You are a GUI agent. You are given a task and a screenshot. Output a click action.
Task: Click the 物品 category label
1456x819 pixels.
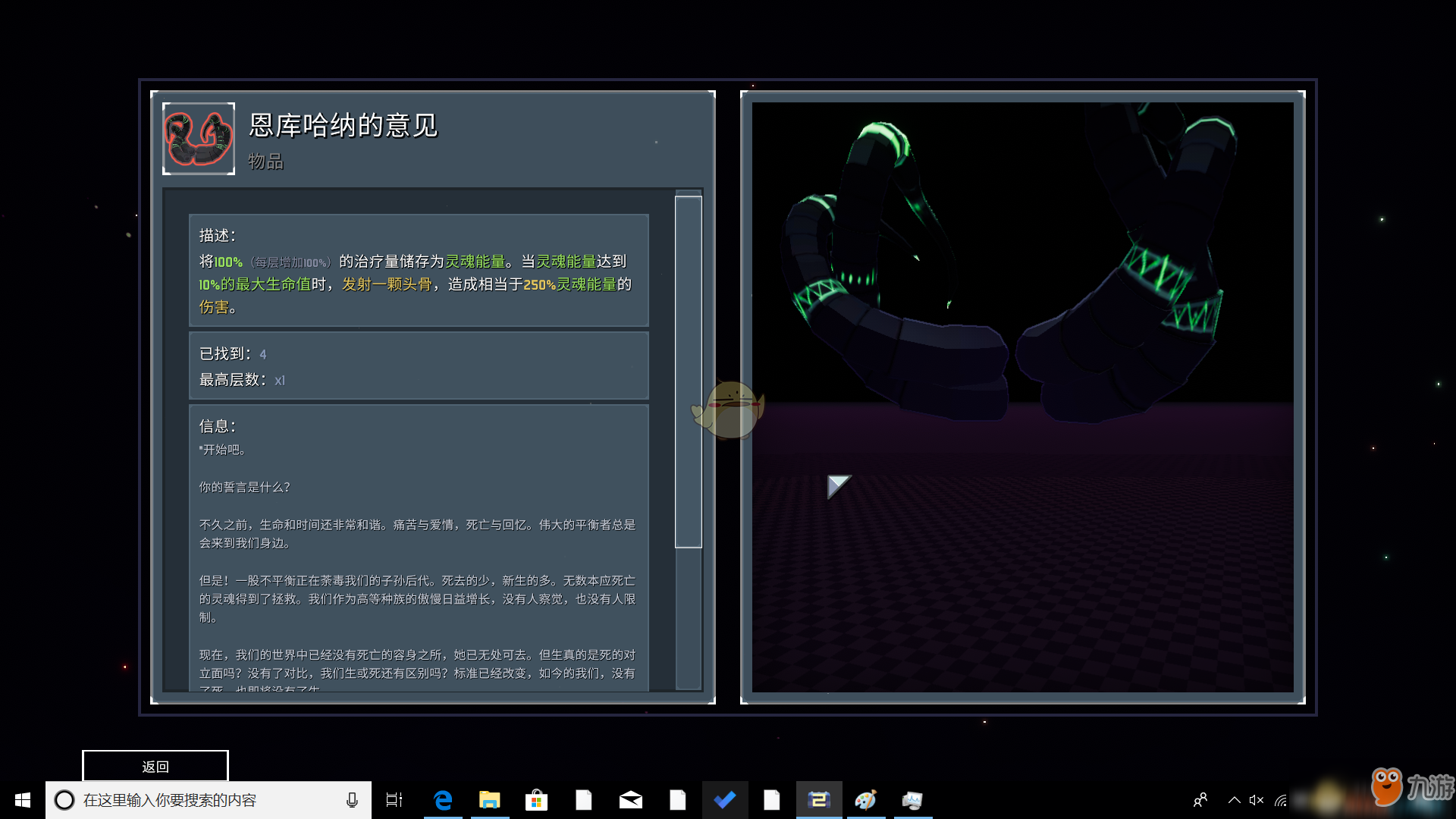pyautogui.click(x=265, y=161)
